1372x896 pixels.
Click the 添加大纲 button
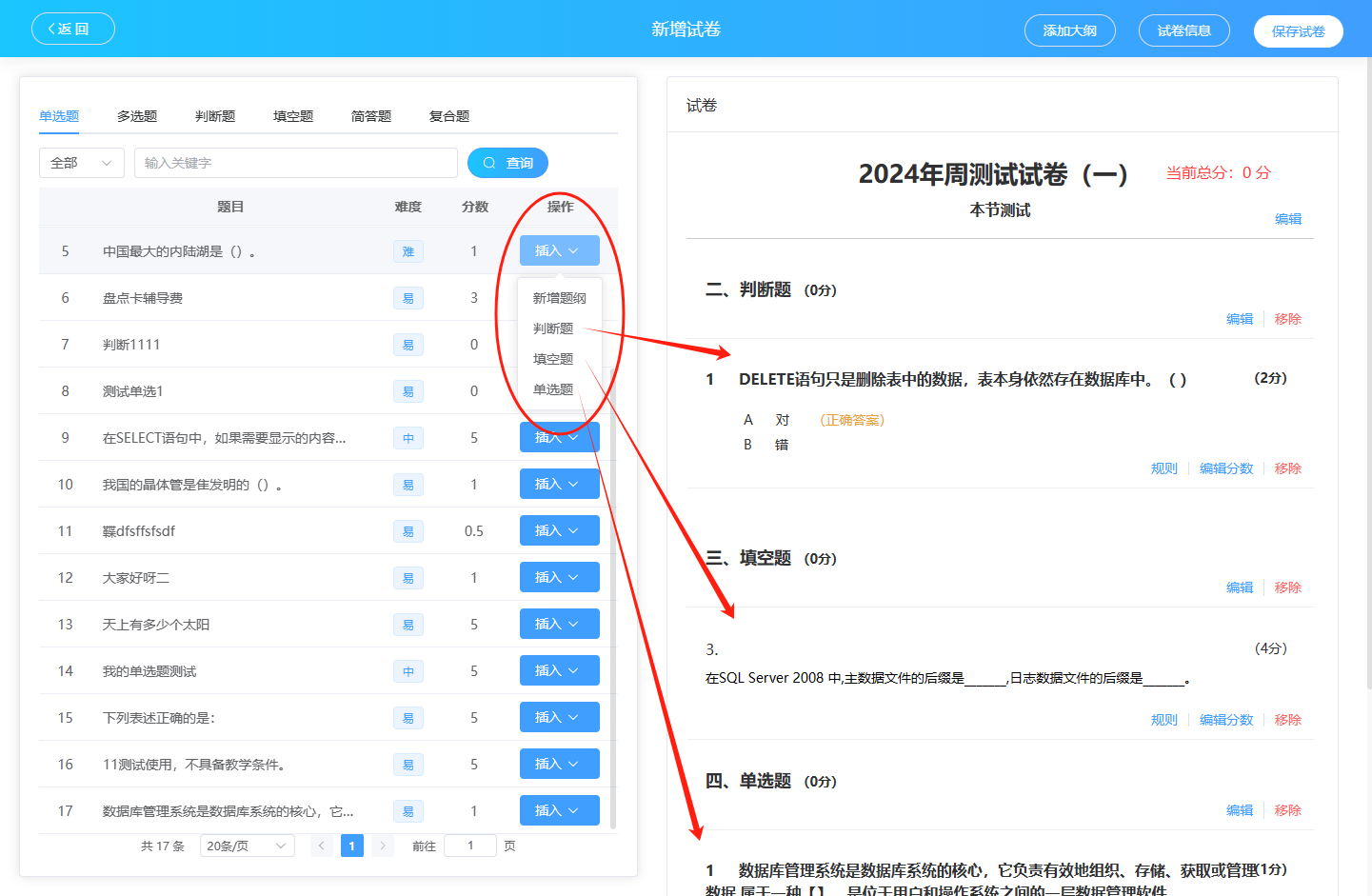coord(1069,30)
